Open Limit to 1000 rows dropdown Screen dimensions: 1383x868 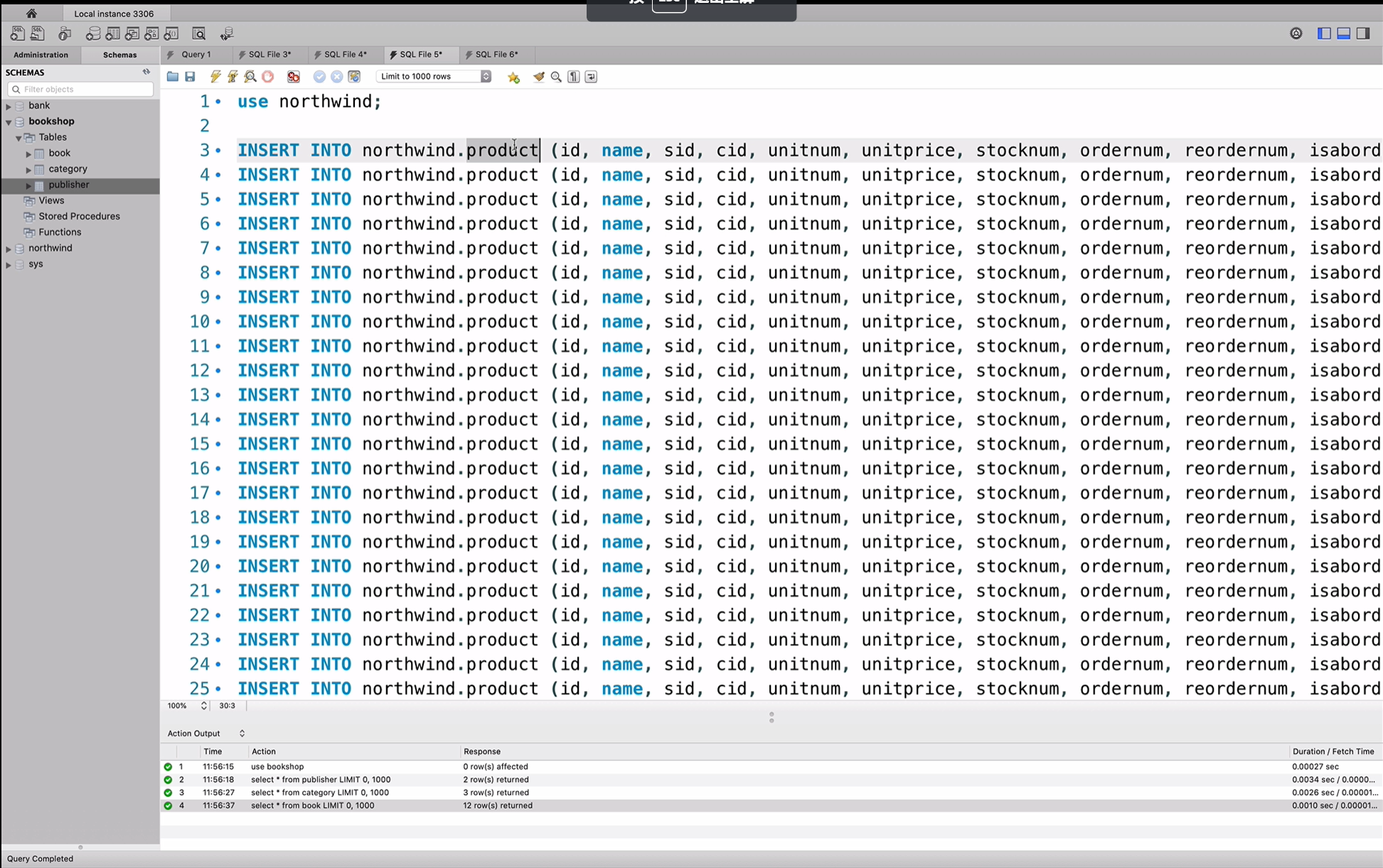click(x=434, y=77)
